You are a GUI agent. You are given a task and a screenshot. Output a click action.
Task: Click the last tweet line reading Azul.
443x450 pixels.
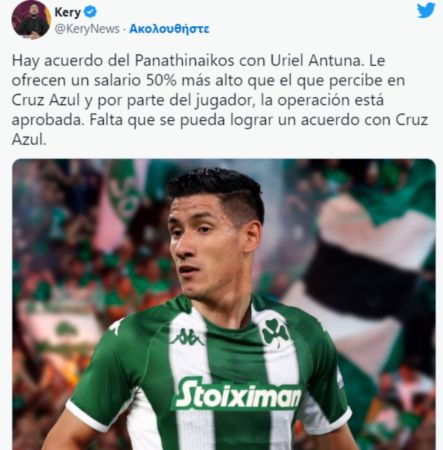click(x=29, y=140)
